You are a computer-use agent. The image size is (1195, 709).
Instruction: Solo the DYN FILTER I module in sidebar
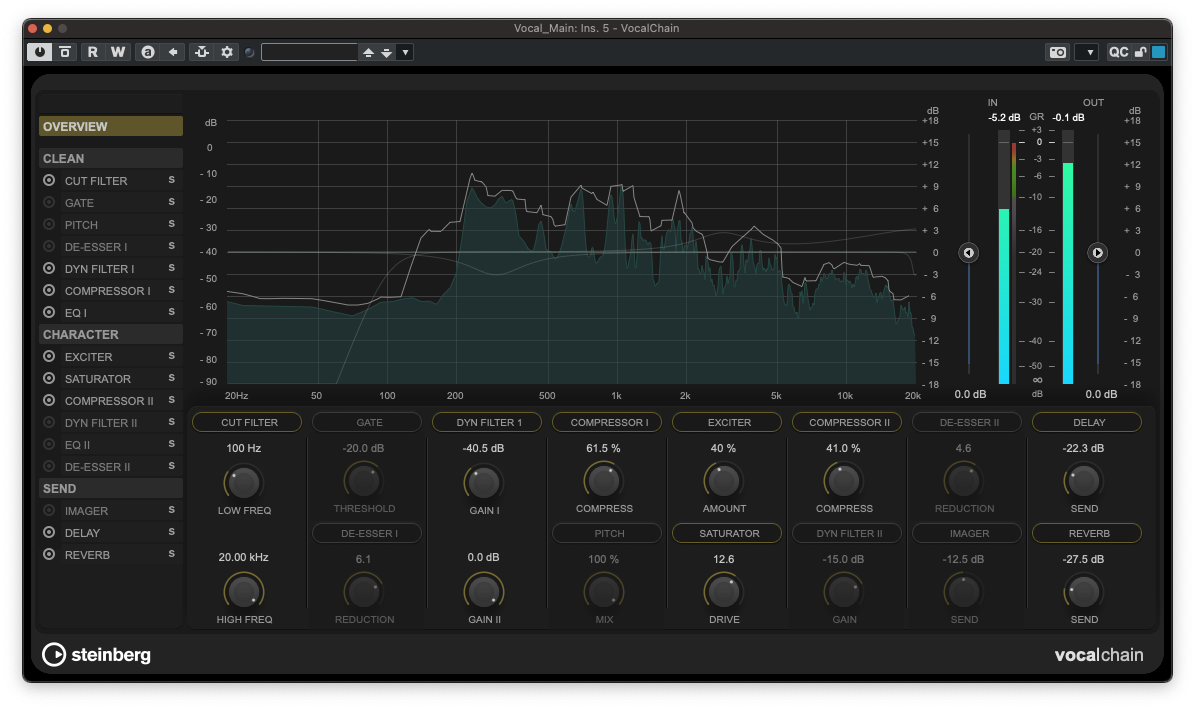(171, 268)
